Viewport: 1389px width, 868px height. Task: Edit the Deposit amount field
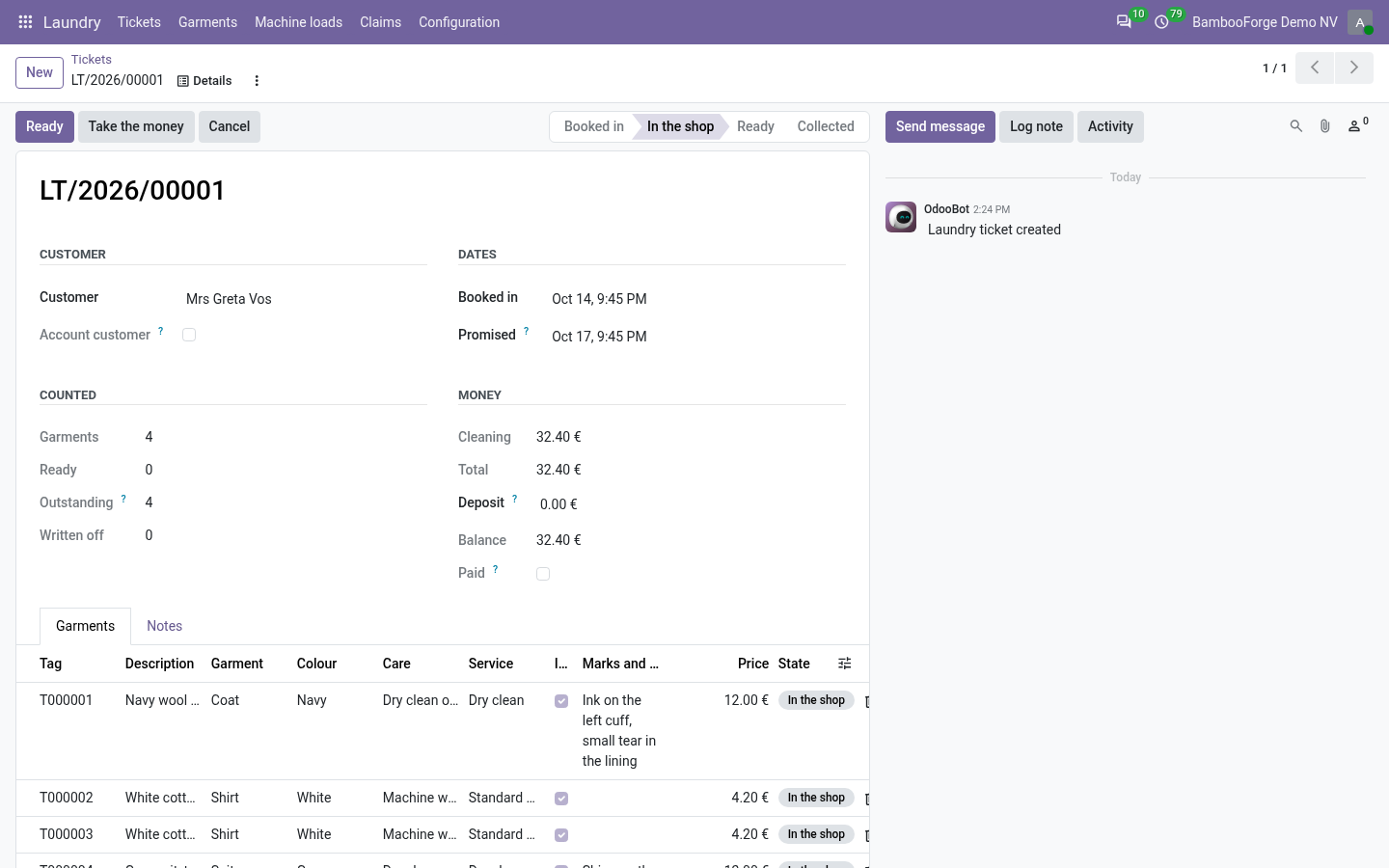coord(691,504)
